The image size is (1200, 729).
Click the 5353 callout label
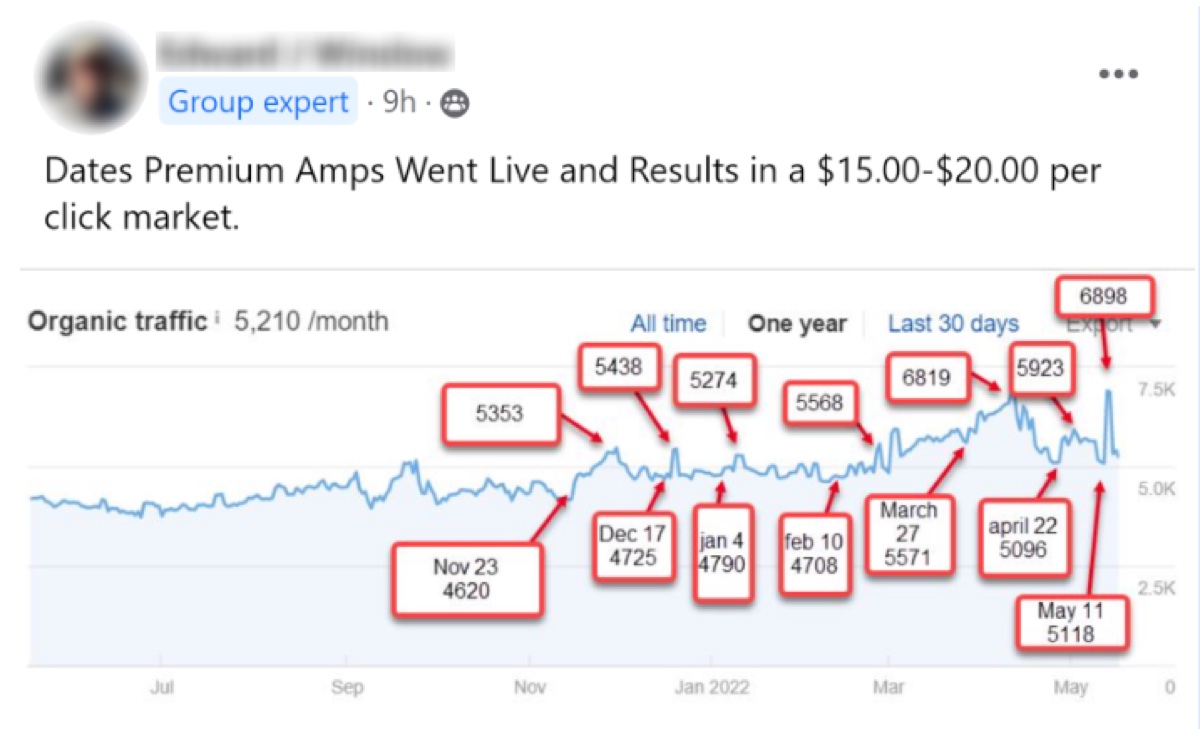point(499,413)
